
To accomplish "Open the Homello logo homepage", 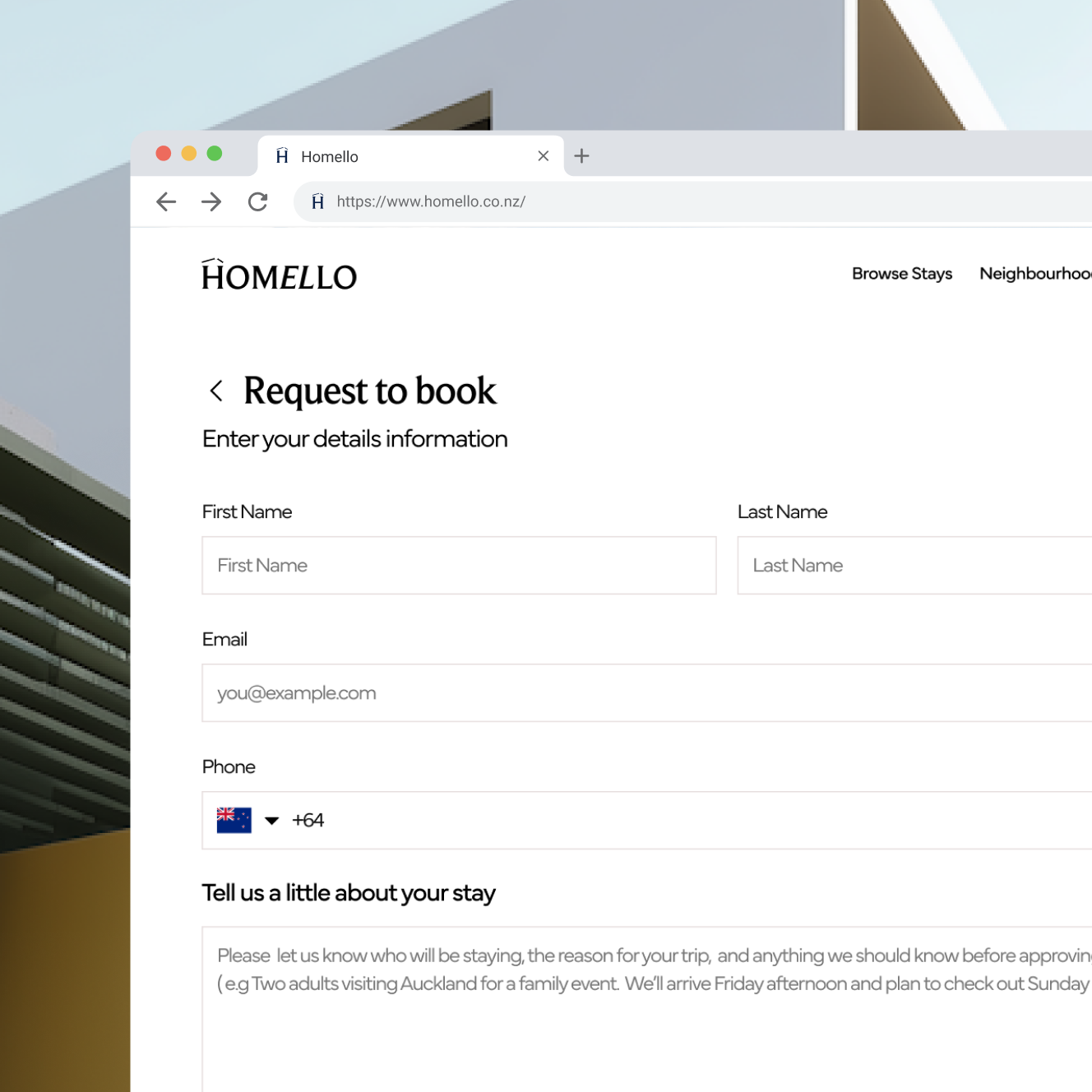I will 280,275.
